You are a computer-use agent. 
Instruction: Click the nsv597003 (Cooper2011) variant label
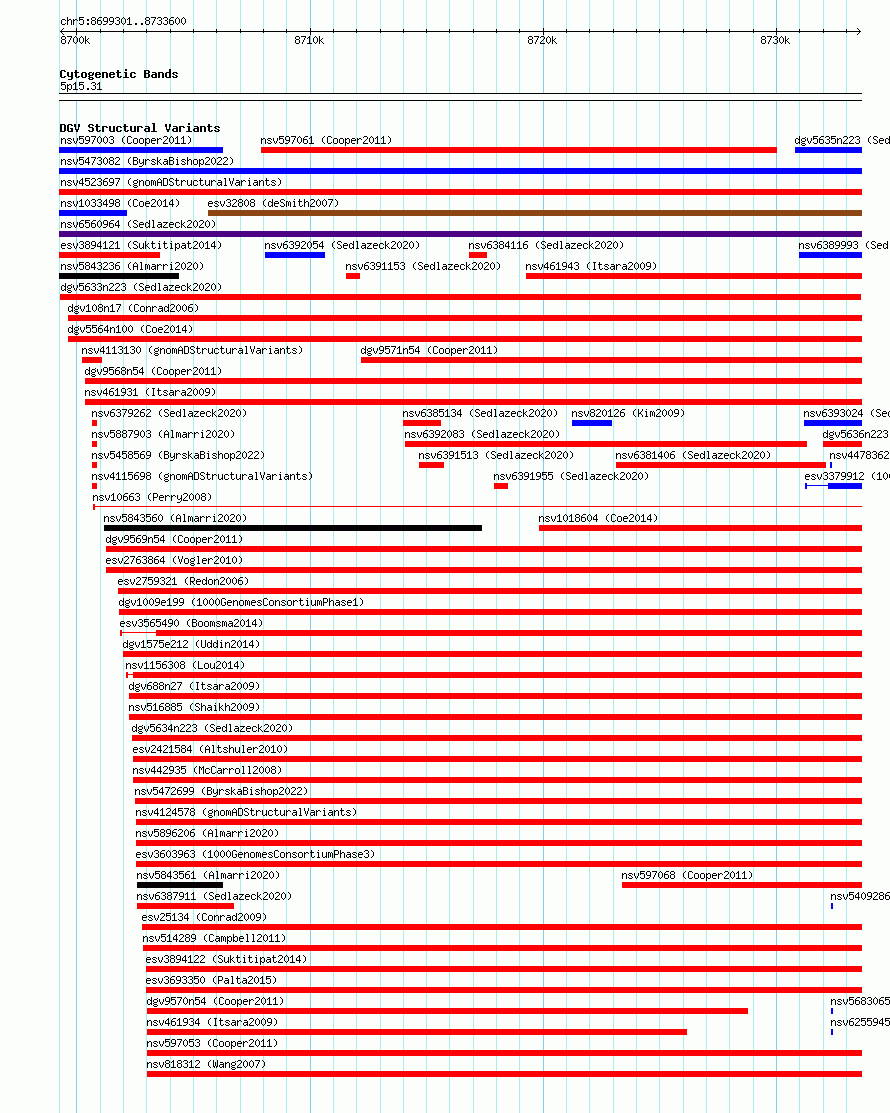(126, 141)
